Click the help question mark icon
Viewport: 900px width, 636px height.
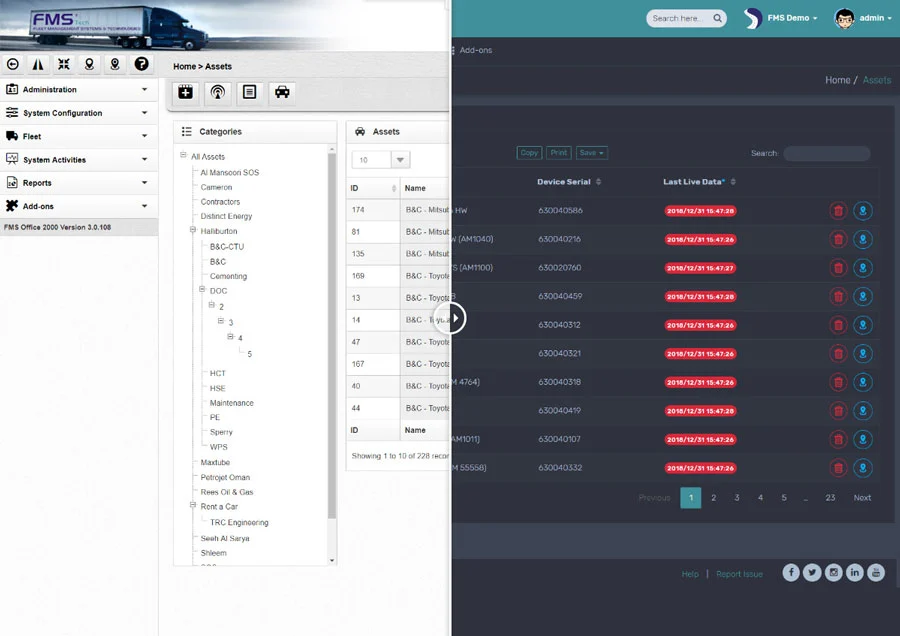tap(141, 64)
